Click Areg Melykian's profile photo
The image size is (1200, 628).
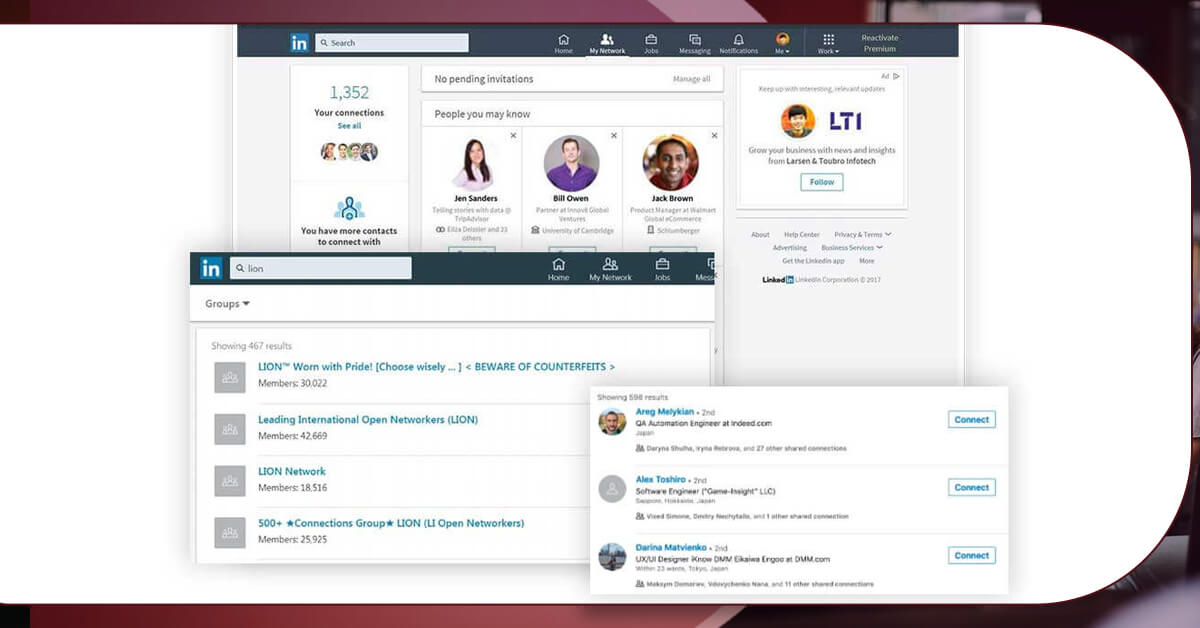[612, 422]
